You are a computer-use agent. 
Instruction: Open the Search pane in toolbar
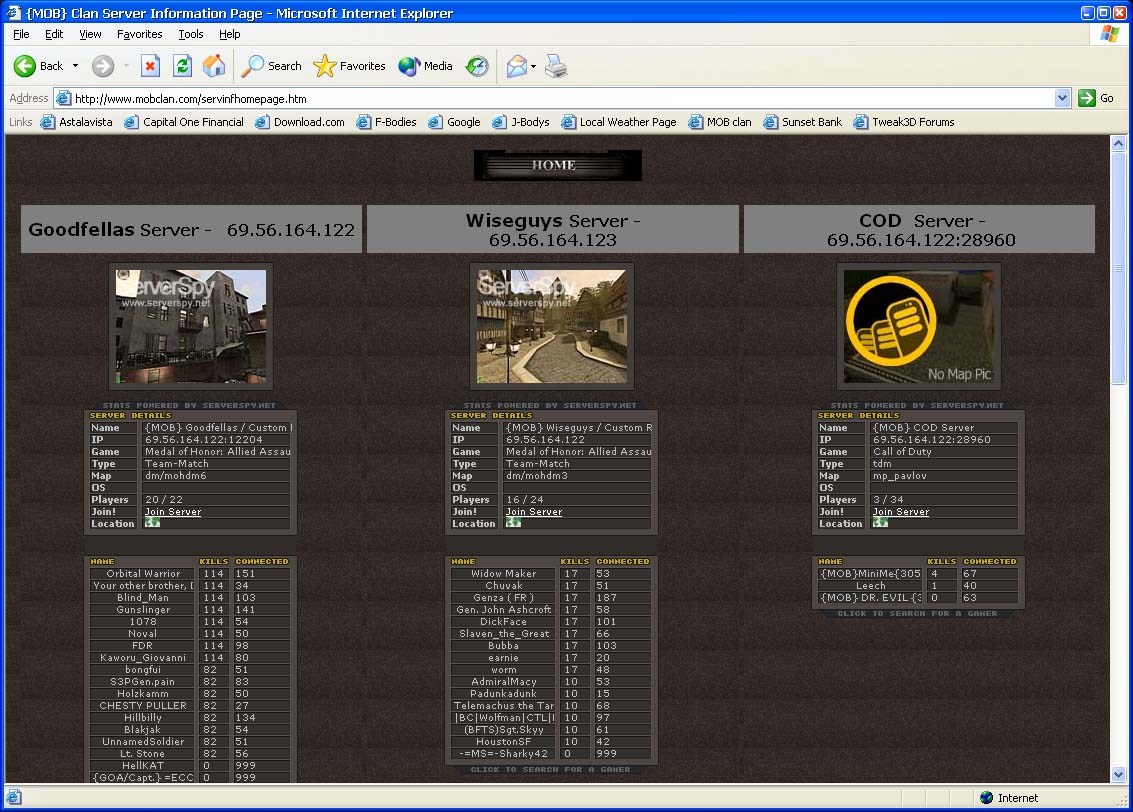point(272,66)
